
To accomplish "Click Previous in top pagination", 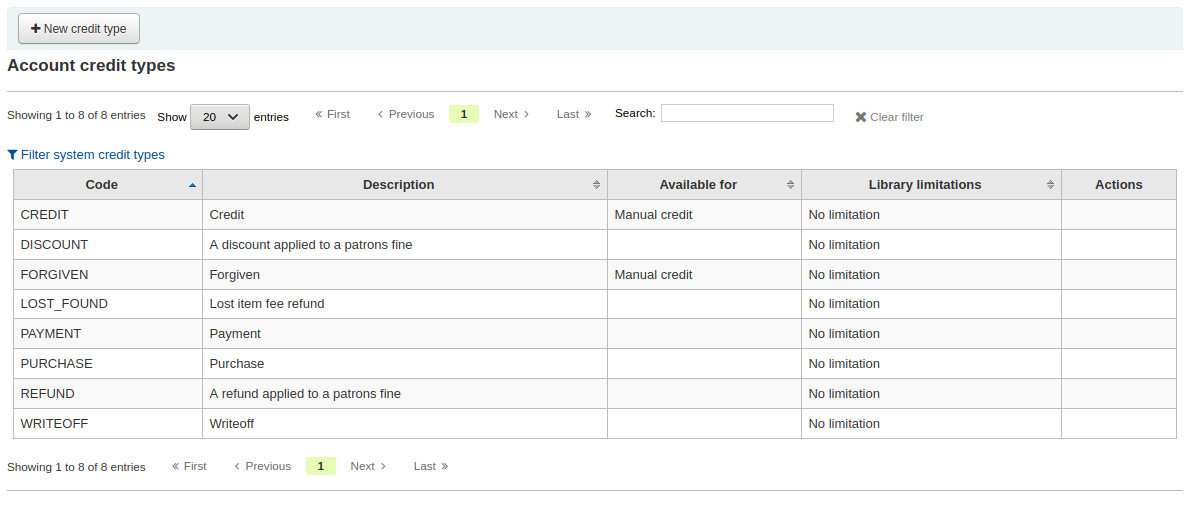I will point(405,114).
